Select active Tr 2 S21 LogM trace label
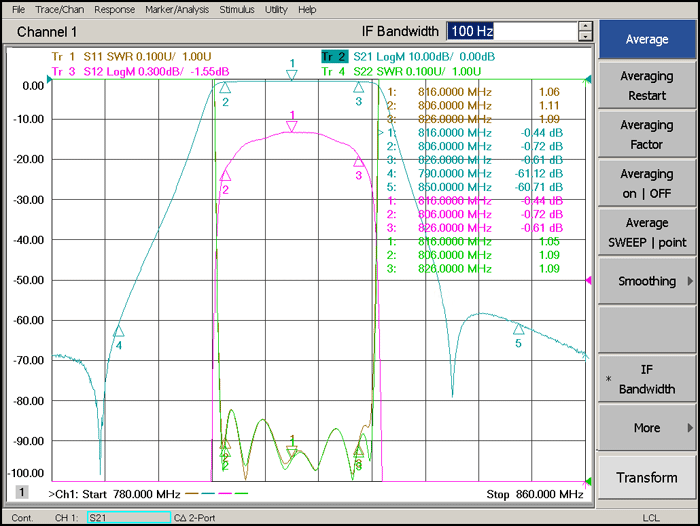Image resolution: width=700 pixels, height=526 pixels. tap(408, 57)
